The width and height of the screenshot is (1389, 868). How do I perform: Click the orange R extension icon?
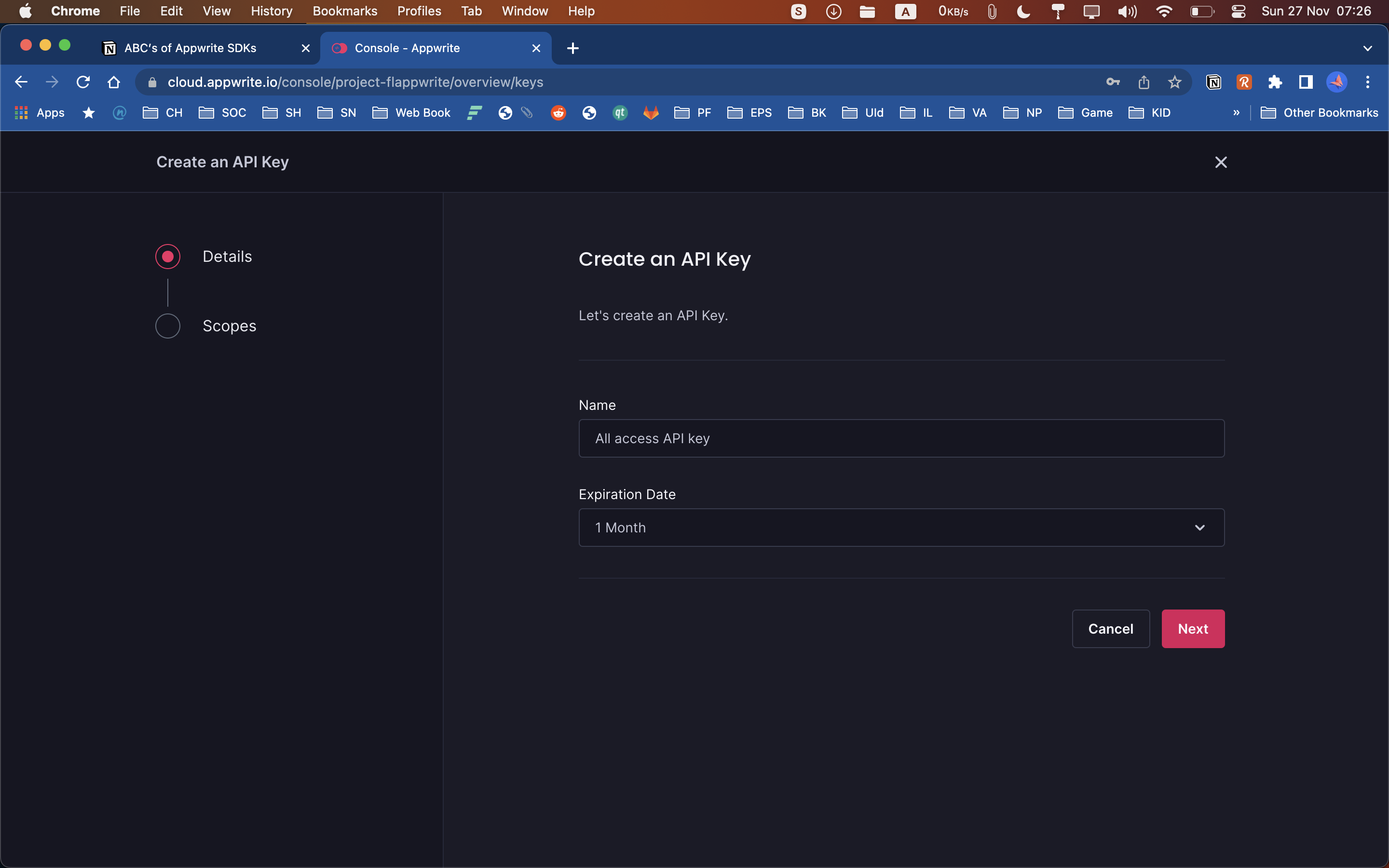(1244, 82)
